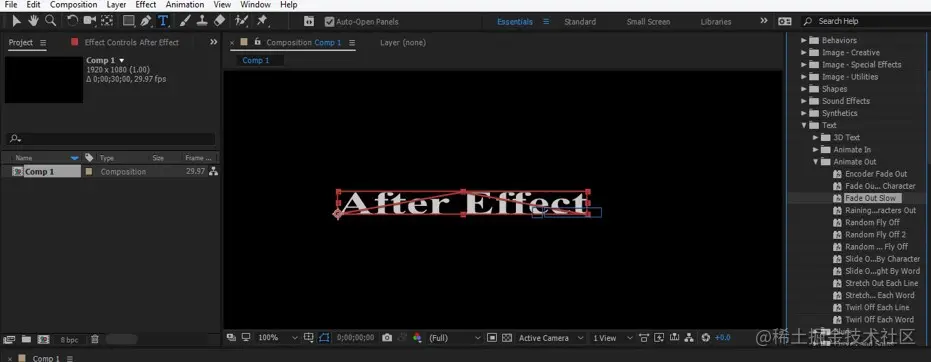The height and width of the screenshot is (362, 931).
Task: Open the Window menu
Action: pos(255,5)
